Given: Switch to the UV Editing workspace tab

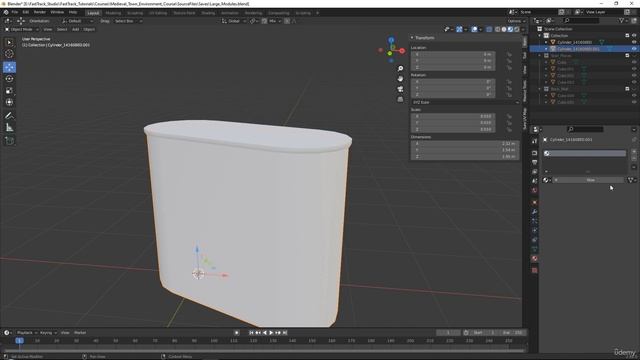Looking at the screenshot, I should click(158, 13).
